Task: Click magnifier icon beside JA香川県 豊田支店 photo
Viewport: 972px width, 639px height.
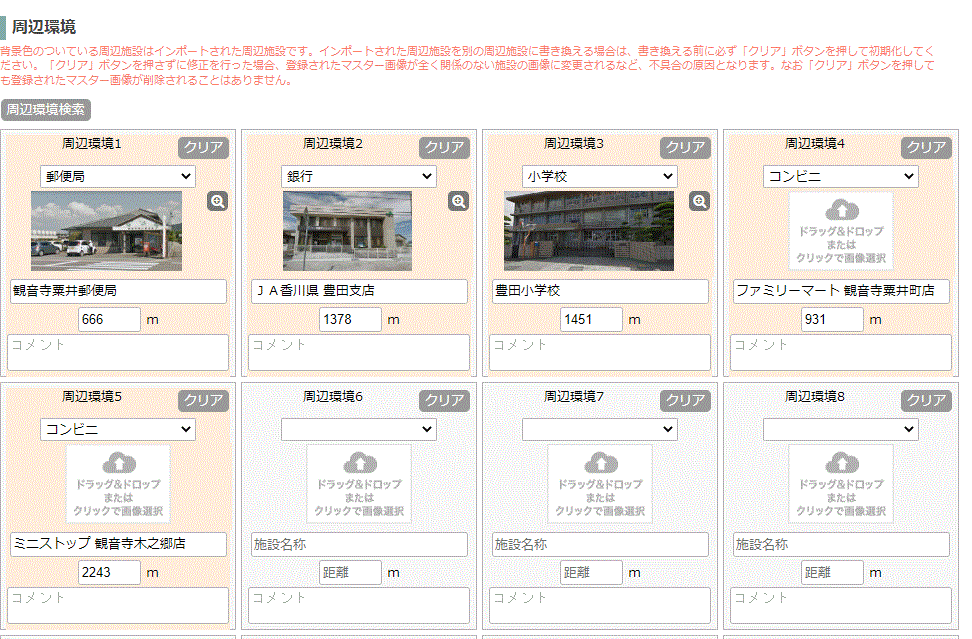Action: point(458,201)
